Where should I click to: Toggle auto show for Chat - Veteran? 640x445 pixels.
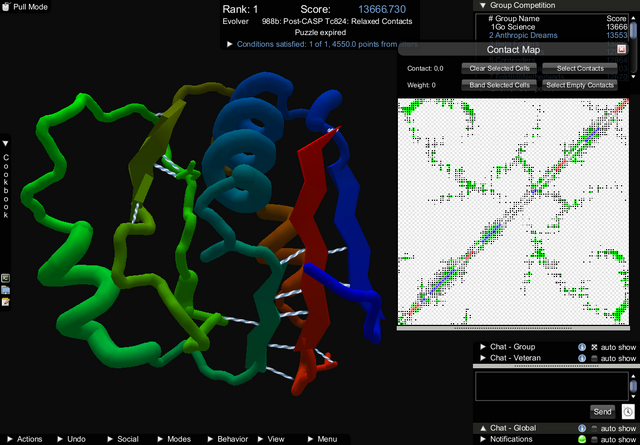tap(594, 358)
